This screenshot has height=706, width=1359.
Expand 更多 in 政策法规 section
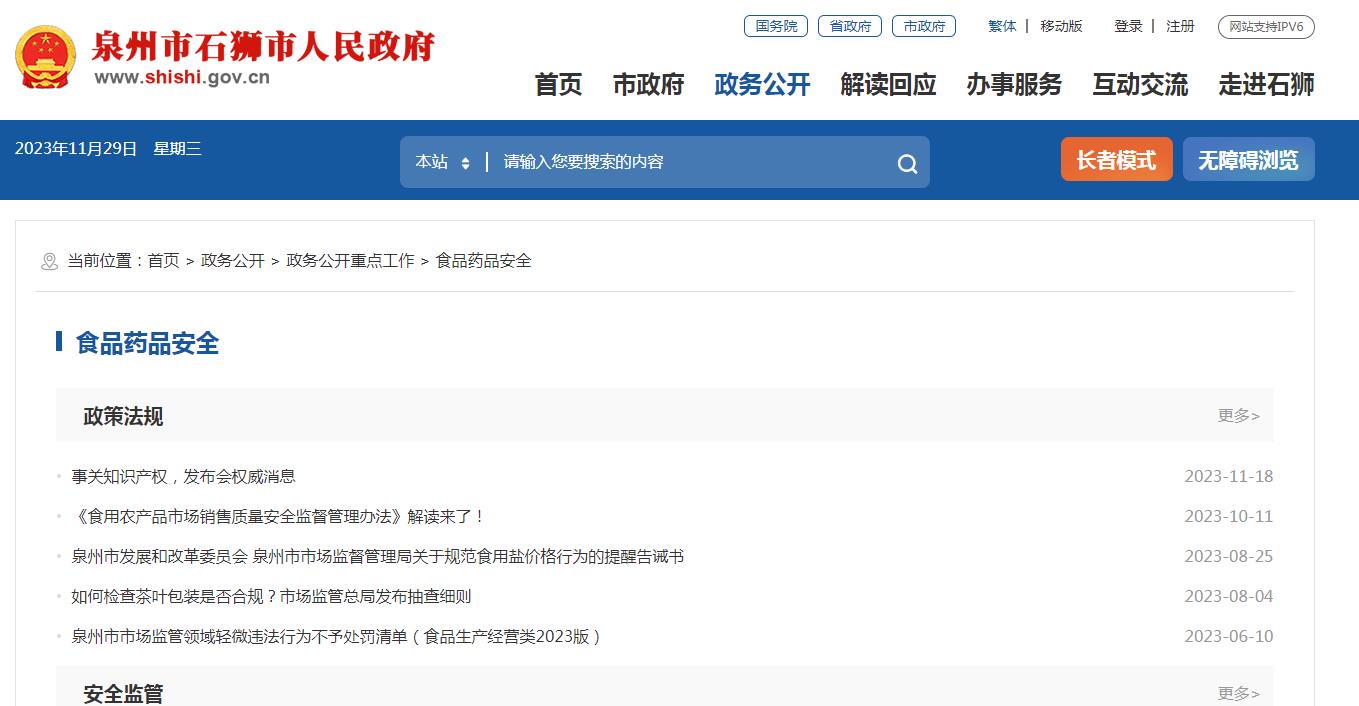point(1238,416)
